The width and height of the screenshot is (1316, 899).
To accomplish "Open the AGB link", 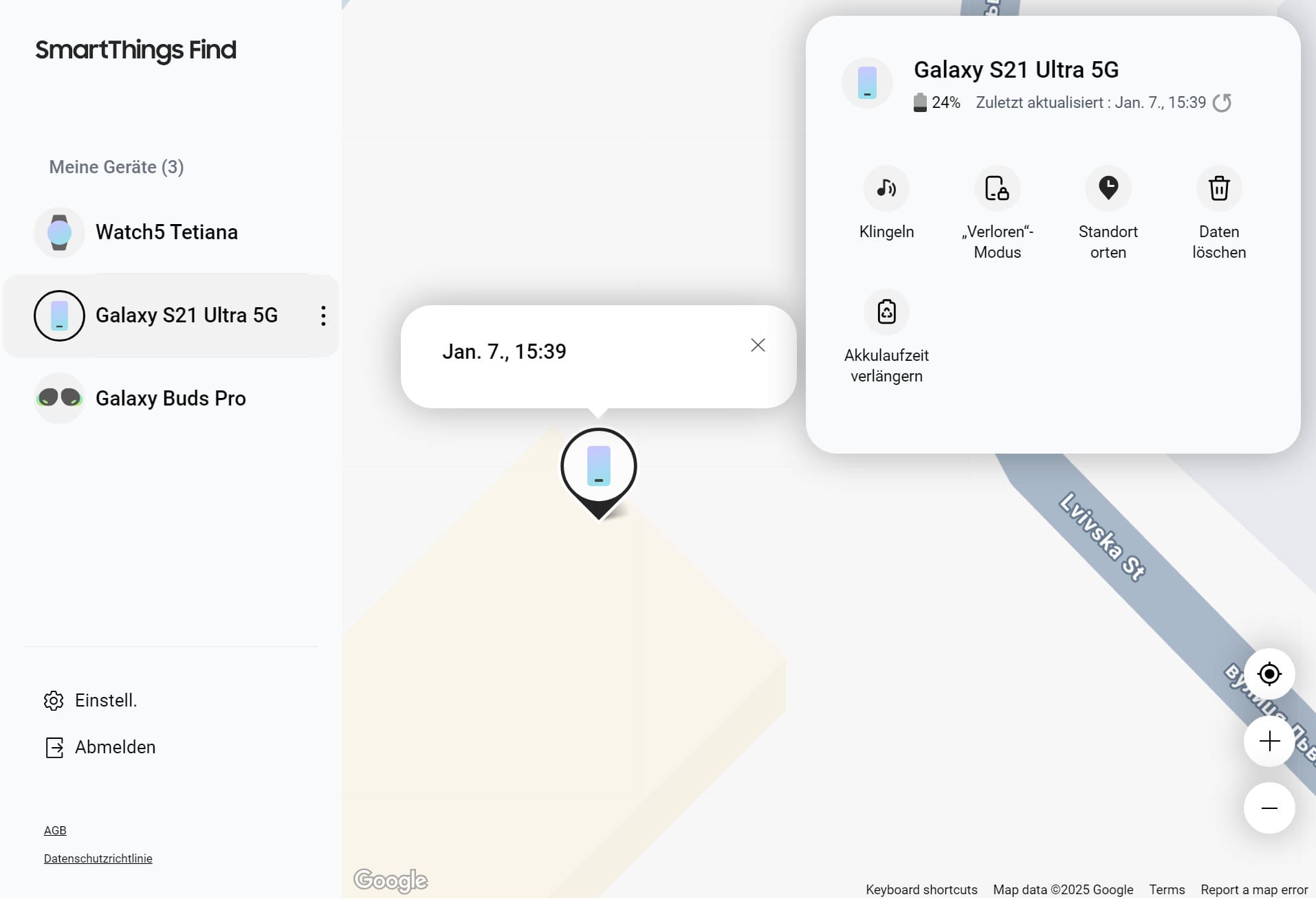I will coord(55,830).
